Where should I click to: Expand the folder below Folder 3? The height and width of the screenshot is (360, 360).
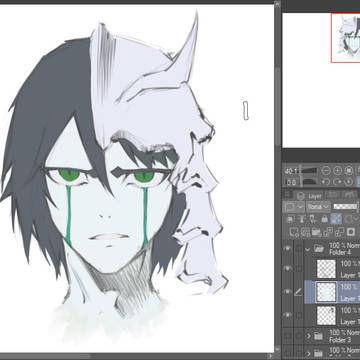(309, 353)
